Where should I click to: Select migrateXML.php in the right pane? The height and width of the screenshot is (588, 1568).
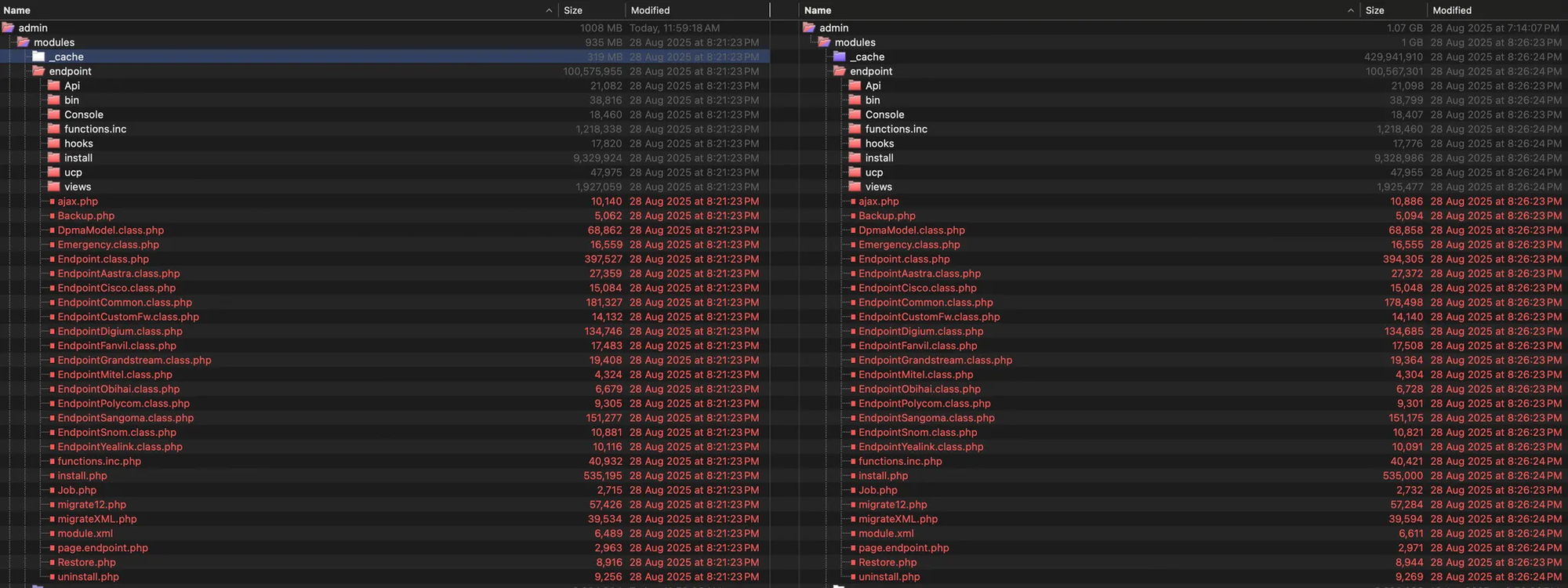(x=898, y=519)
